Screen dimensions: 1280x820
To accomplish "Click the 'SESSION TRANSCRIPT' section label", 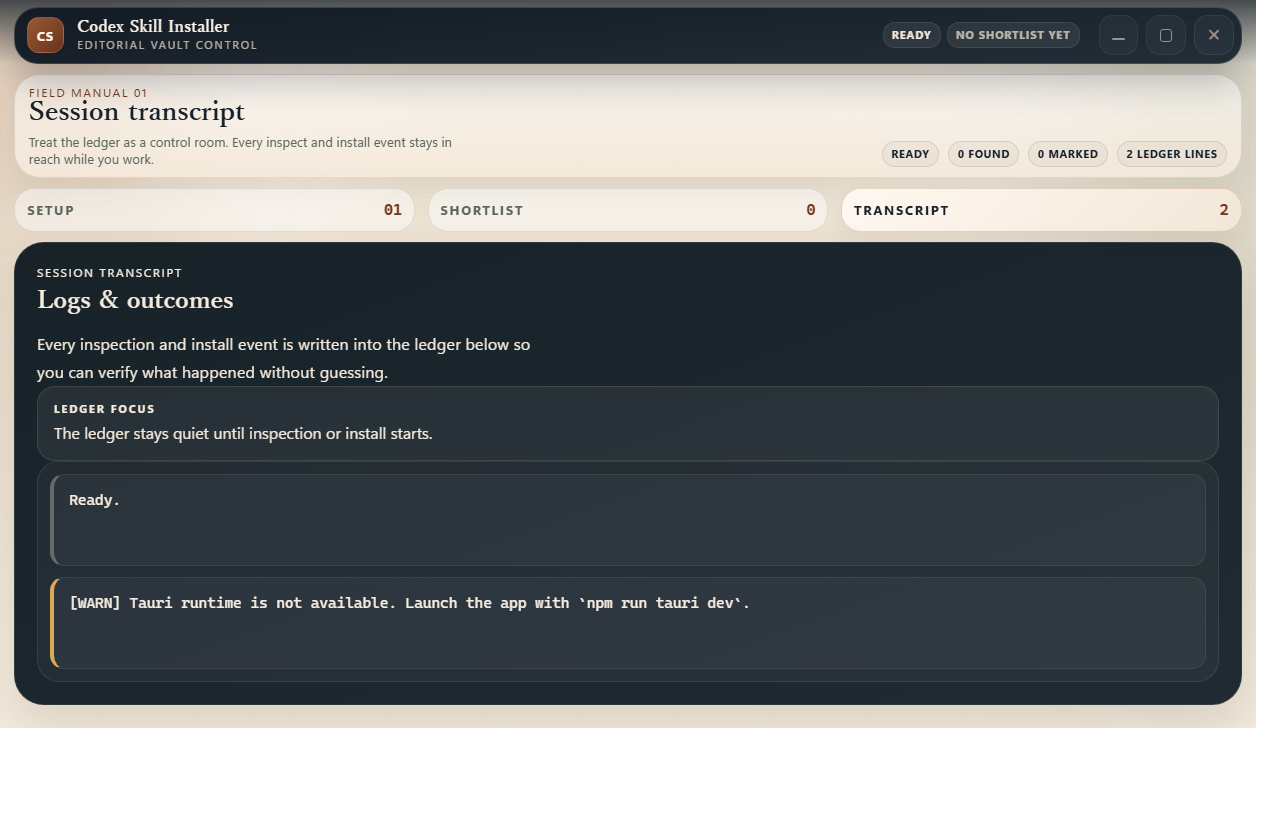I will 109,273.
